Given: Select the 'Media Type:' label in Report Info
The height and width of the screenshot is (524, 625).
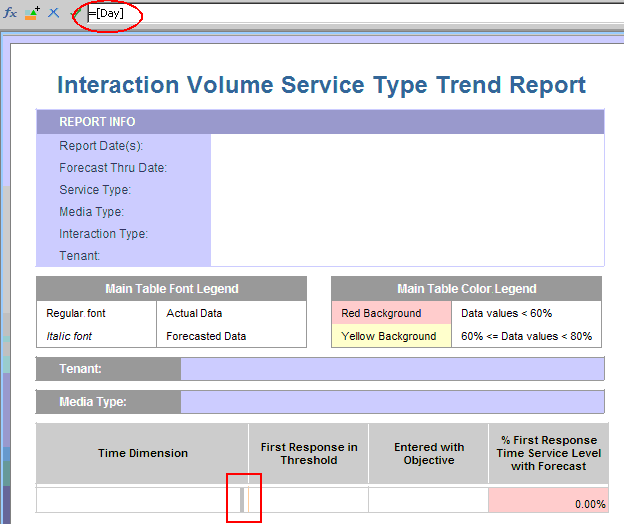Looking at the screenshot, I should pos(91,212).
